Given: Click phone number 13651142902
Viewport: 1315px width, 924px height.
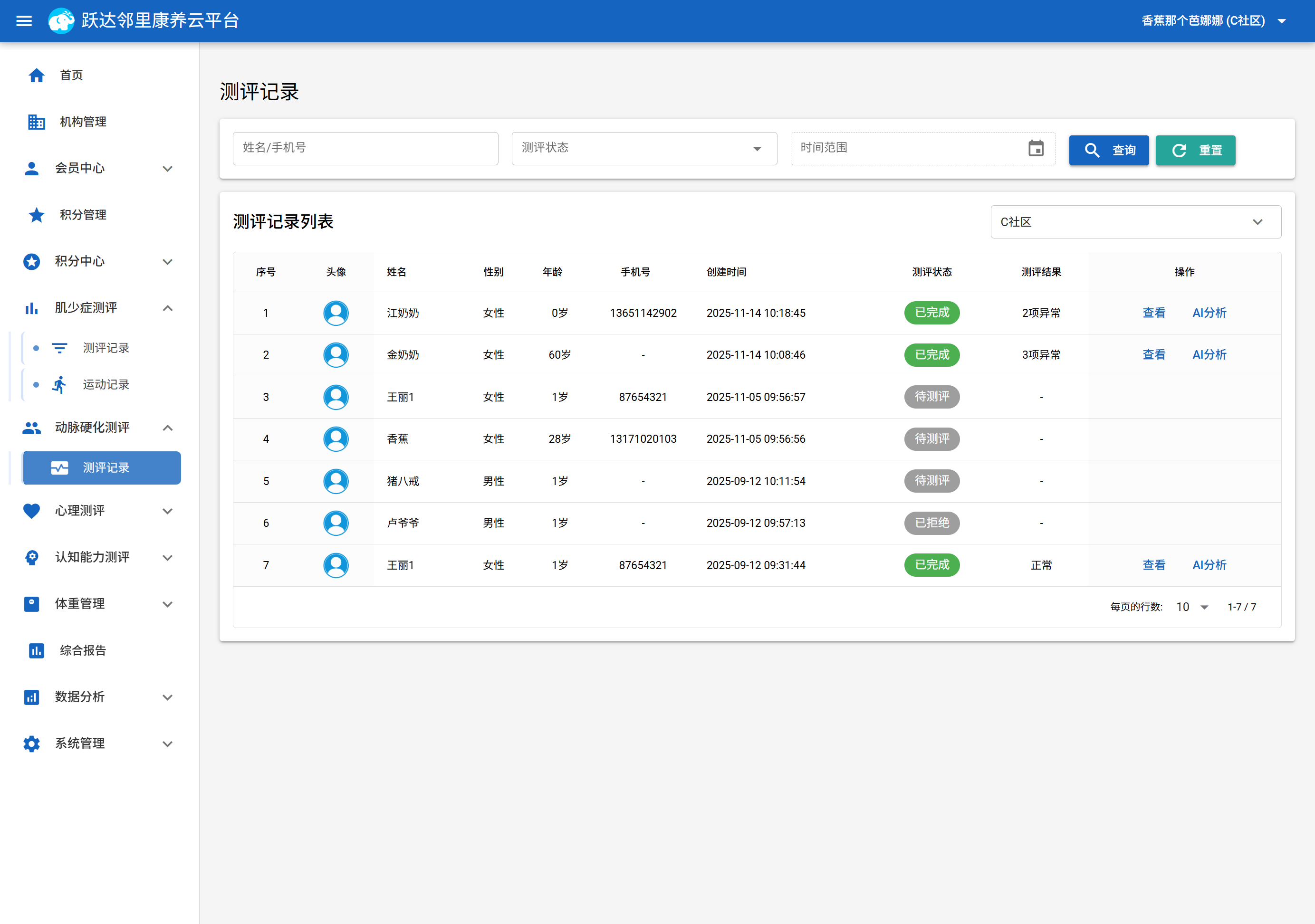Looking at the screenshot, I should point(643,313).
